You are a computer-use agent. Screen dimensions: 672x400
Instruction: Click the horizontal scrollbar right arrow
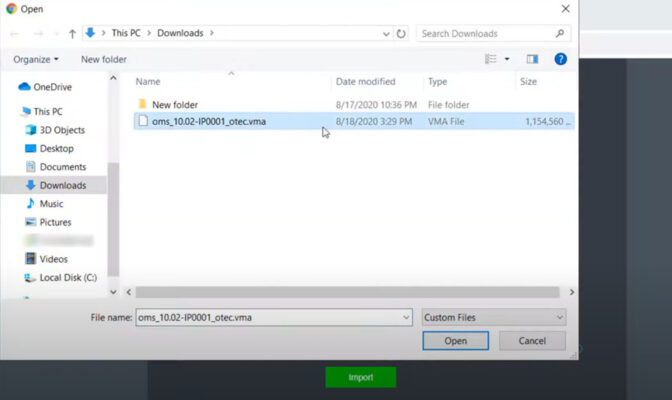pyautogui.click(x=571, y=292)
